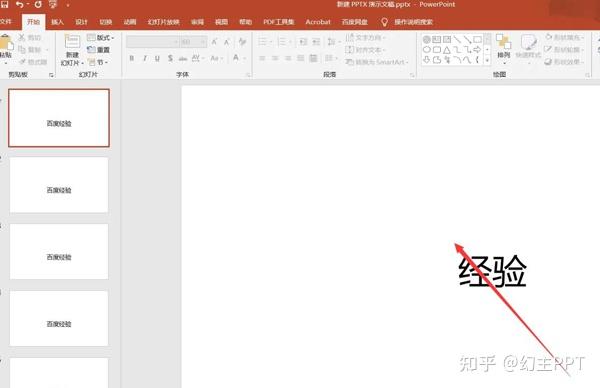Open the 版式 (Layout) dropdown
The image size is (600, 388).
coord(101,37)
